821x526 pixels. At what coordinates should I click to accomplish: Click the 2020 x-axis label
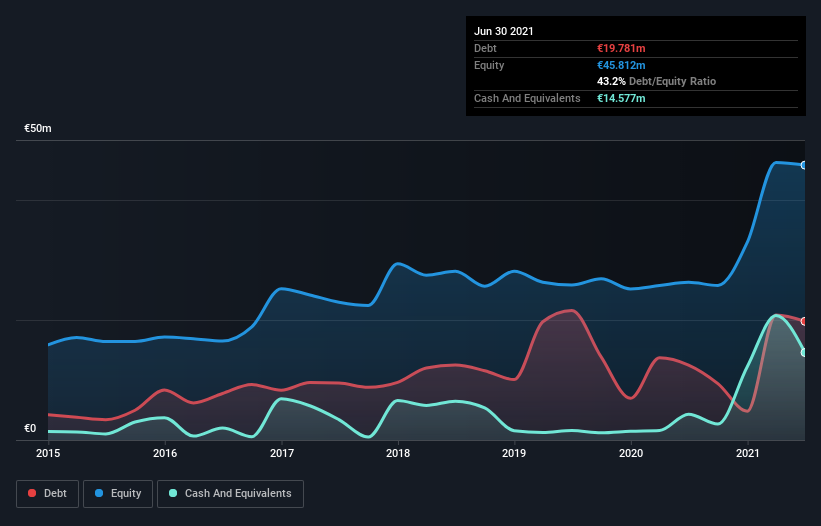tap(631, 453)
